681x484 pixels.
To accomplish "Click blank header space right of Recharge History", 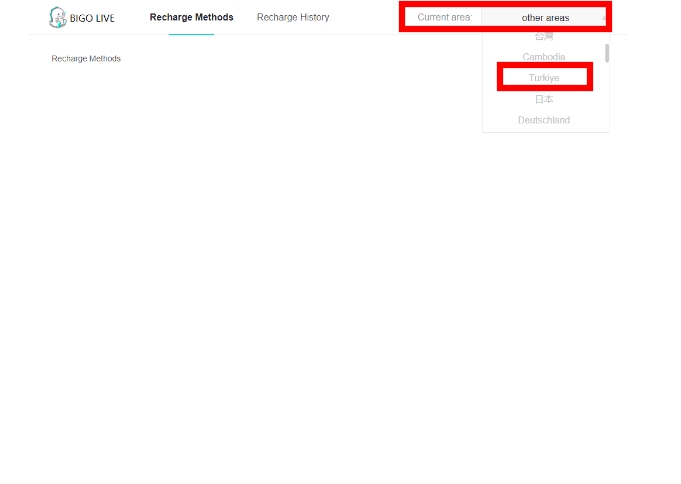I will click(x=365, y=17).
